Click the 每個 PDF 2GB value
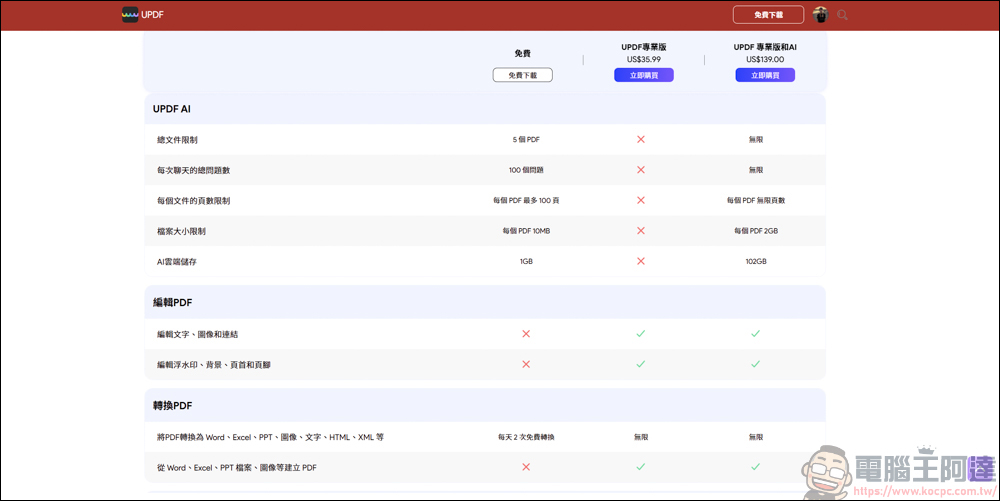This screenshot has width=1000, height=501. pos(756,231)
